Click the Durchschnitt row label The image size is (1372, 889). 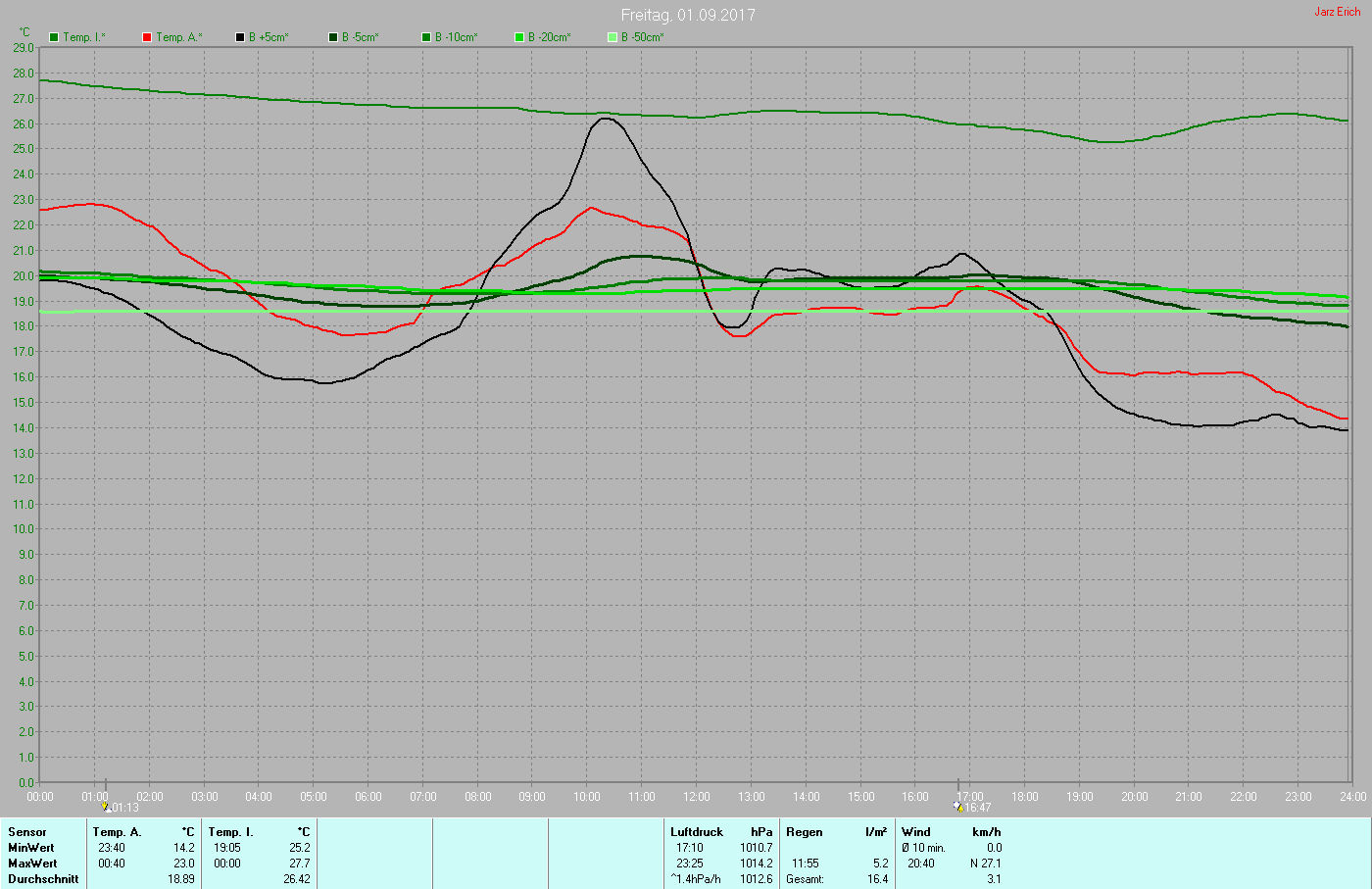[x=43, y=879]
